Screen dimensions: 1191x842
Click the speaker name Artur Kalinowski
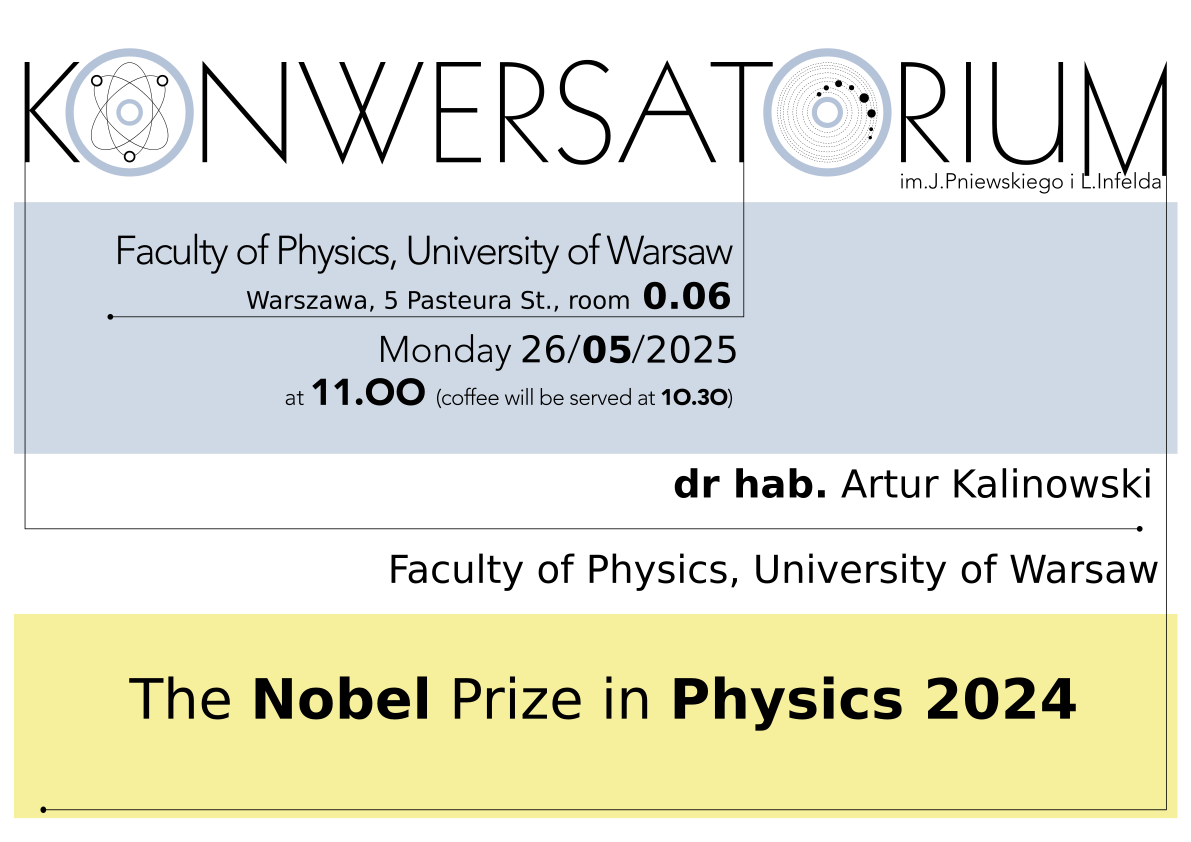coord(997,485)
